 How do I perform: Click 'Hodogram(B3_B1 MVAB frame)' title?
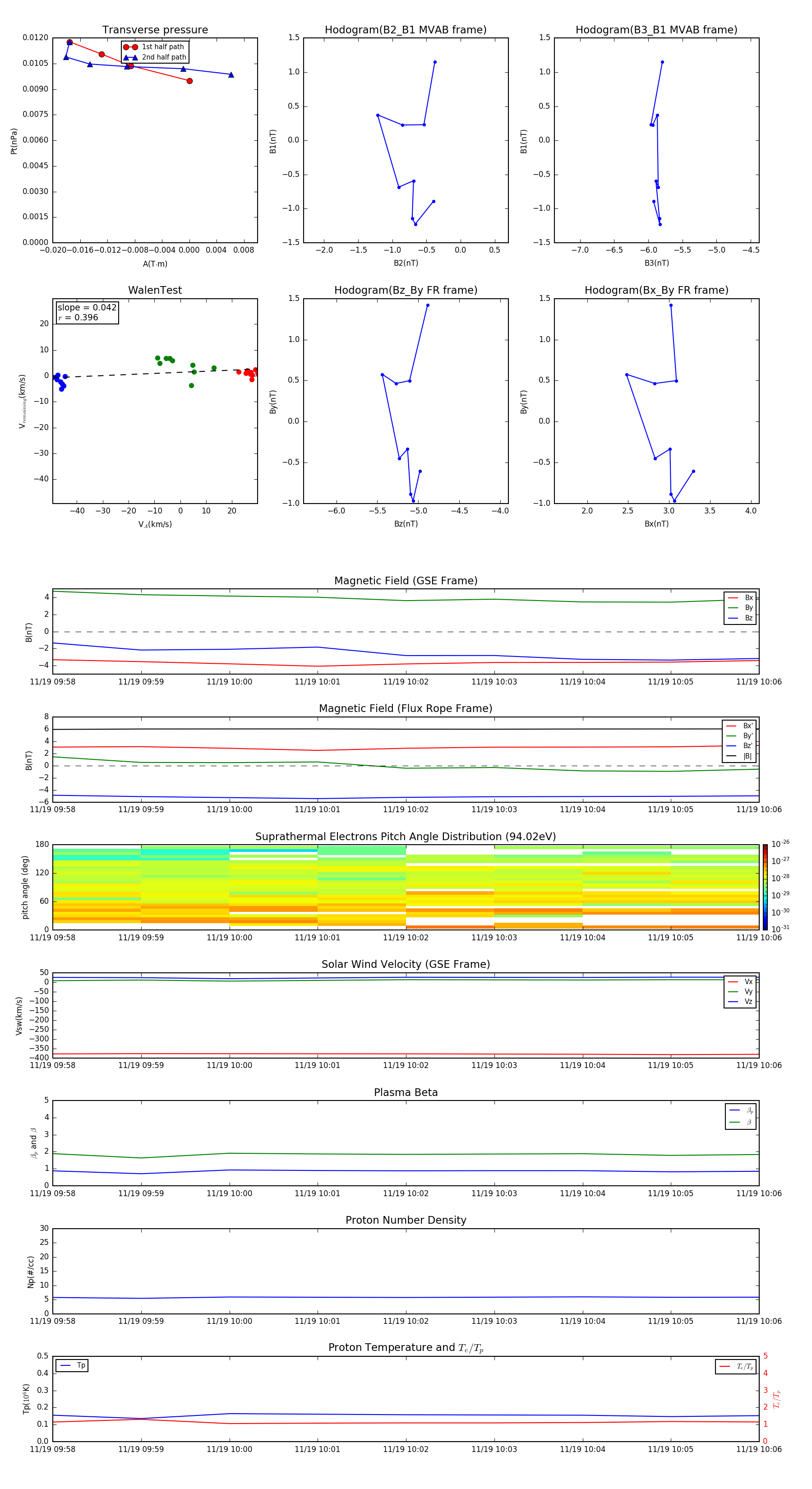[656, 30]
